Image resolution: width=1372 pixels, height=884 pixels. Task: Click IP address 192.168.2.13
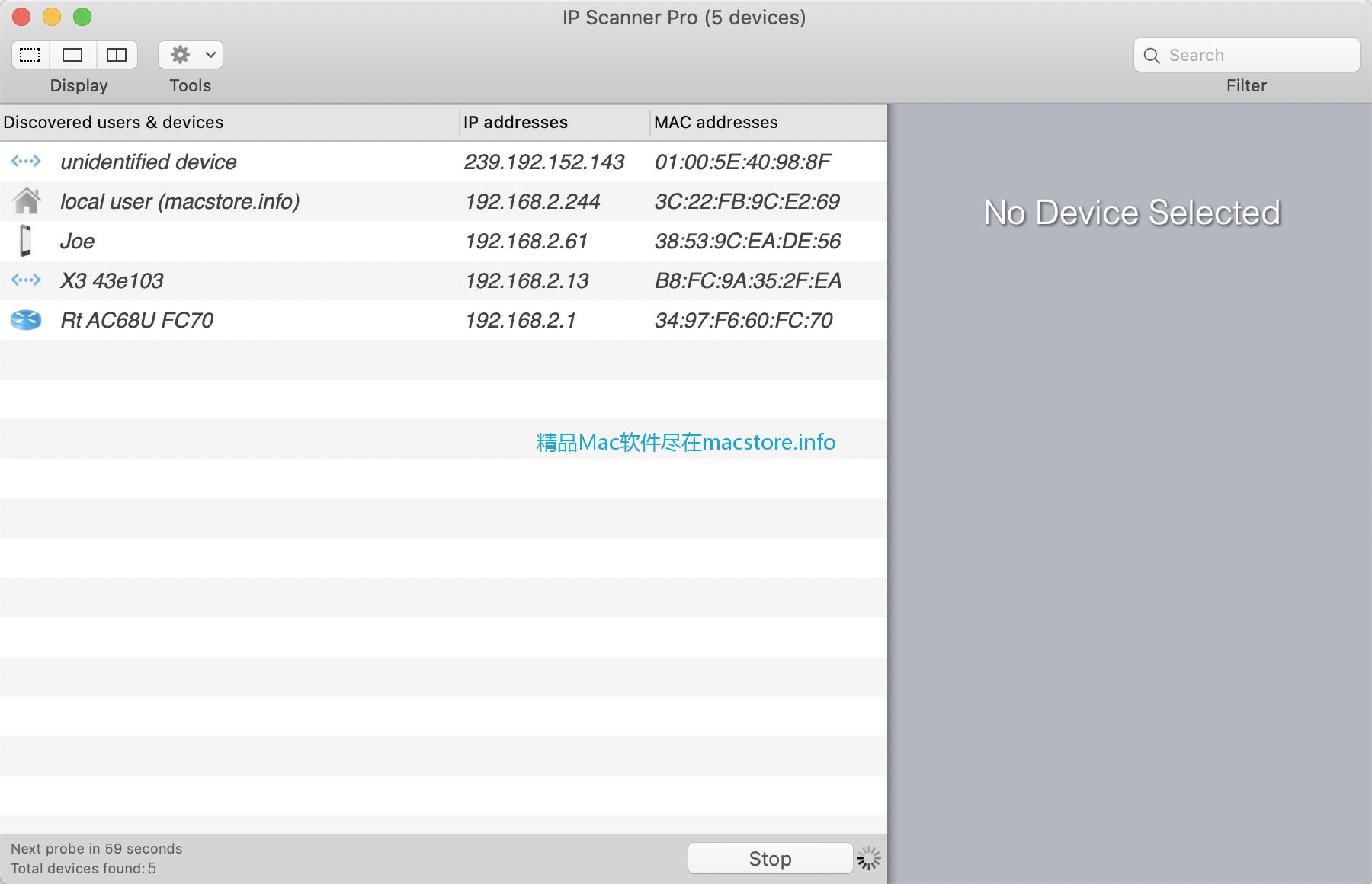tap(527, 280)
